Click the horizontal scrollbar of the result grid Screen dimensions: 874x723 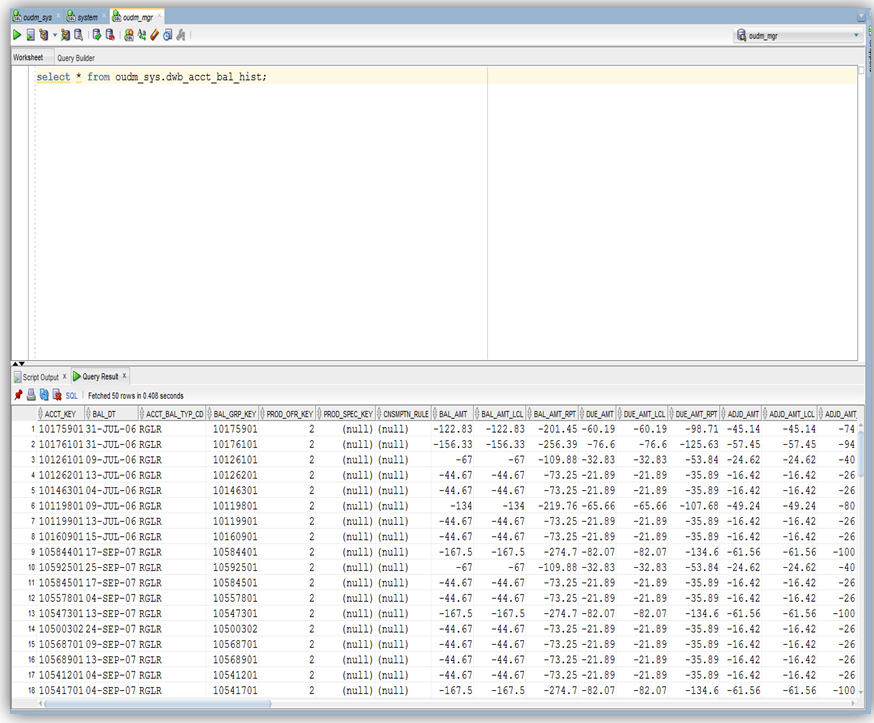[158, 703]
